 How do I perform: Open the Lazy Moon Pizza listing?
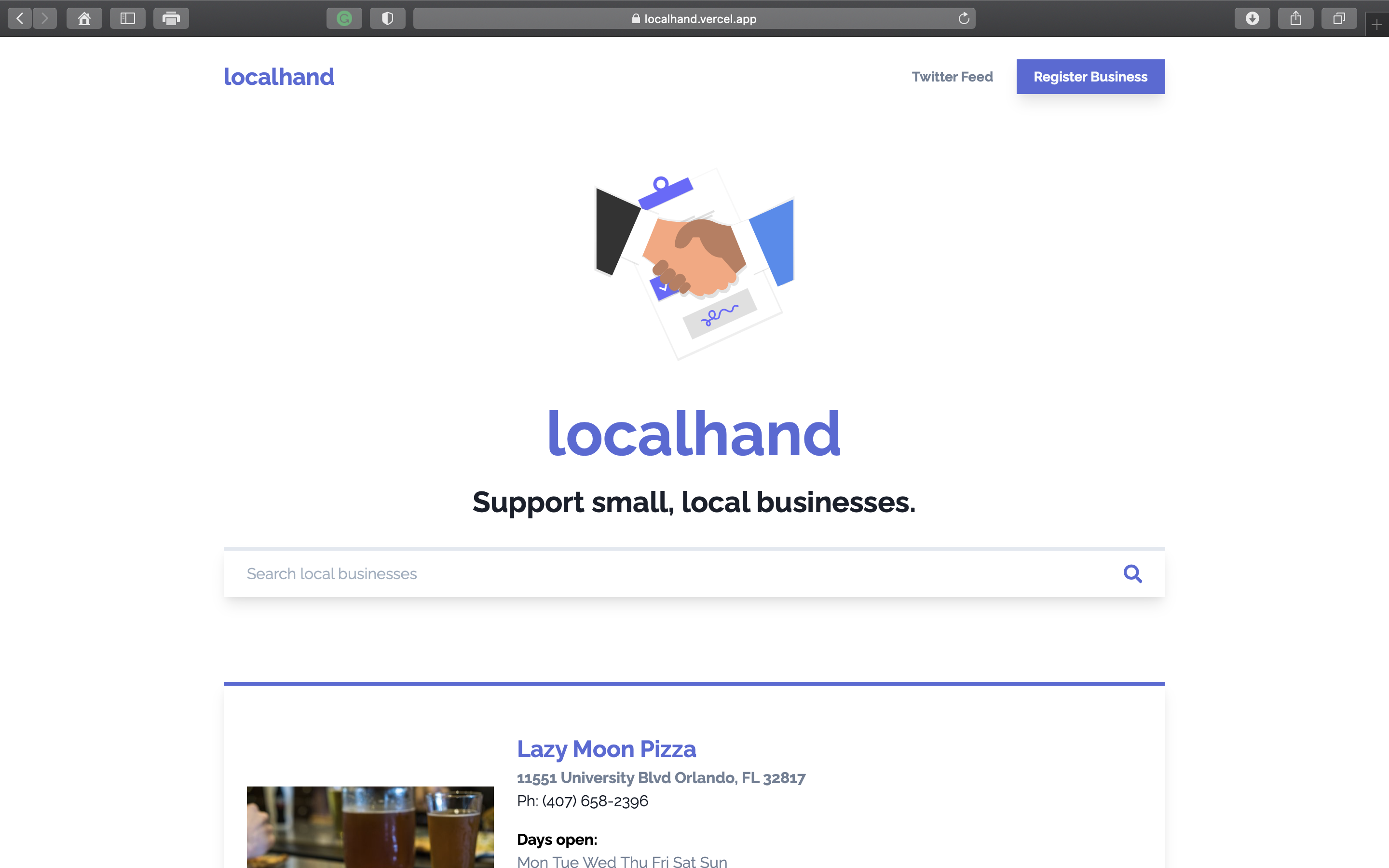(x=606, y=749)
